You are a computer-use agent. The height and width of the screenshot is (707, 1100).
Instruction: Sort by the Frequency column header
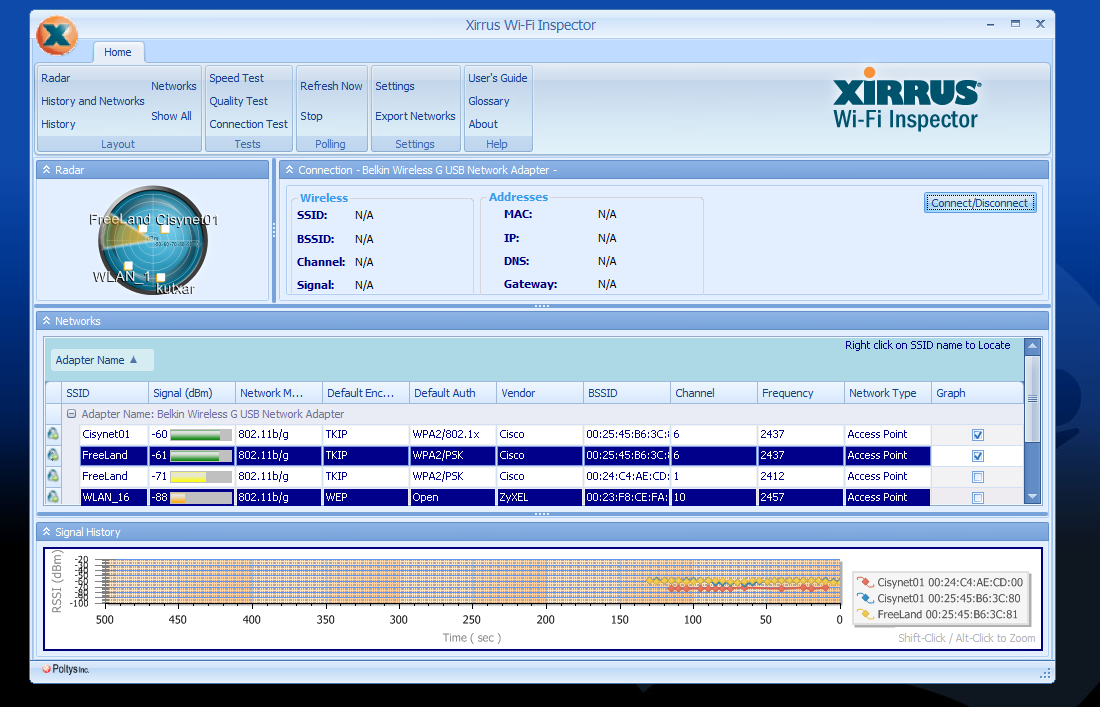801,393
